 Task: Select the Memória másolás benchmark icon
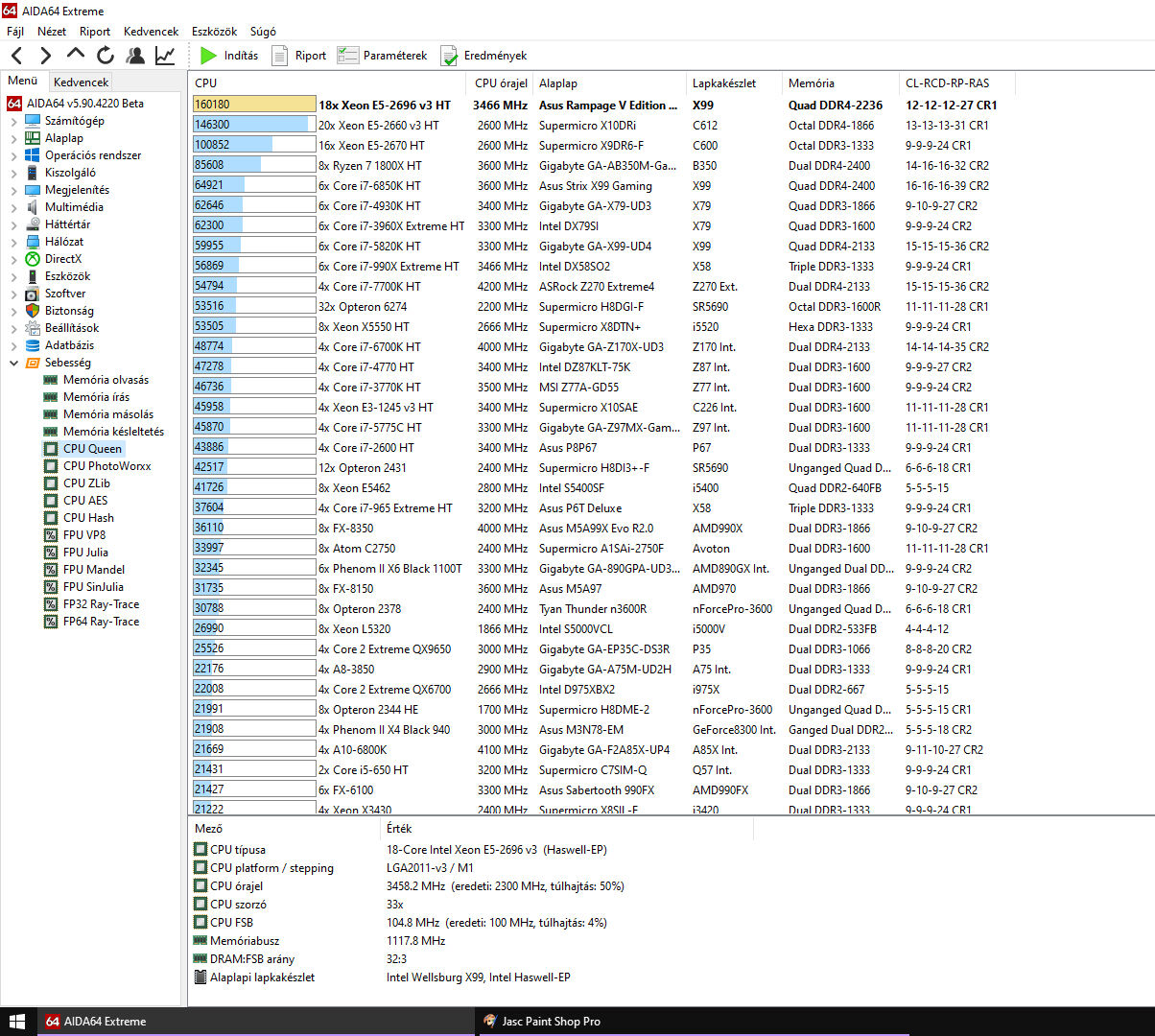click(51, 414)
